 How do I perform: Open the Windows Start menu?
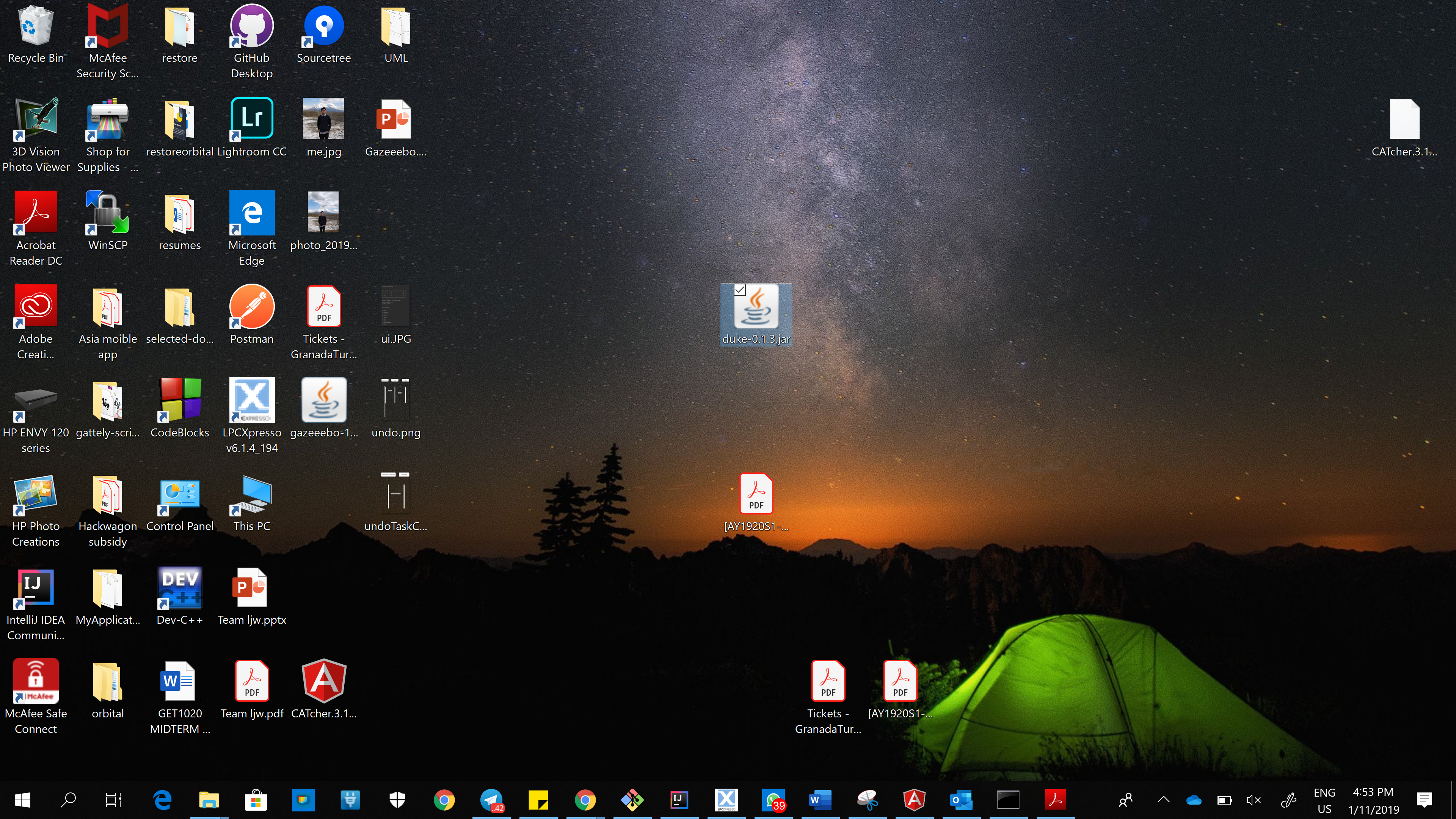point(23,800)
